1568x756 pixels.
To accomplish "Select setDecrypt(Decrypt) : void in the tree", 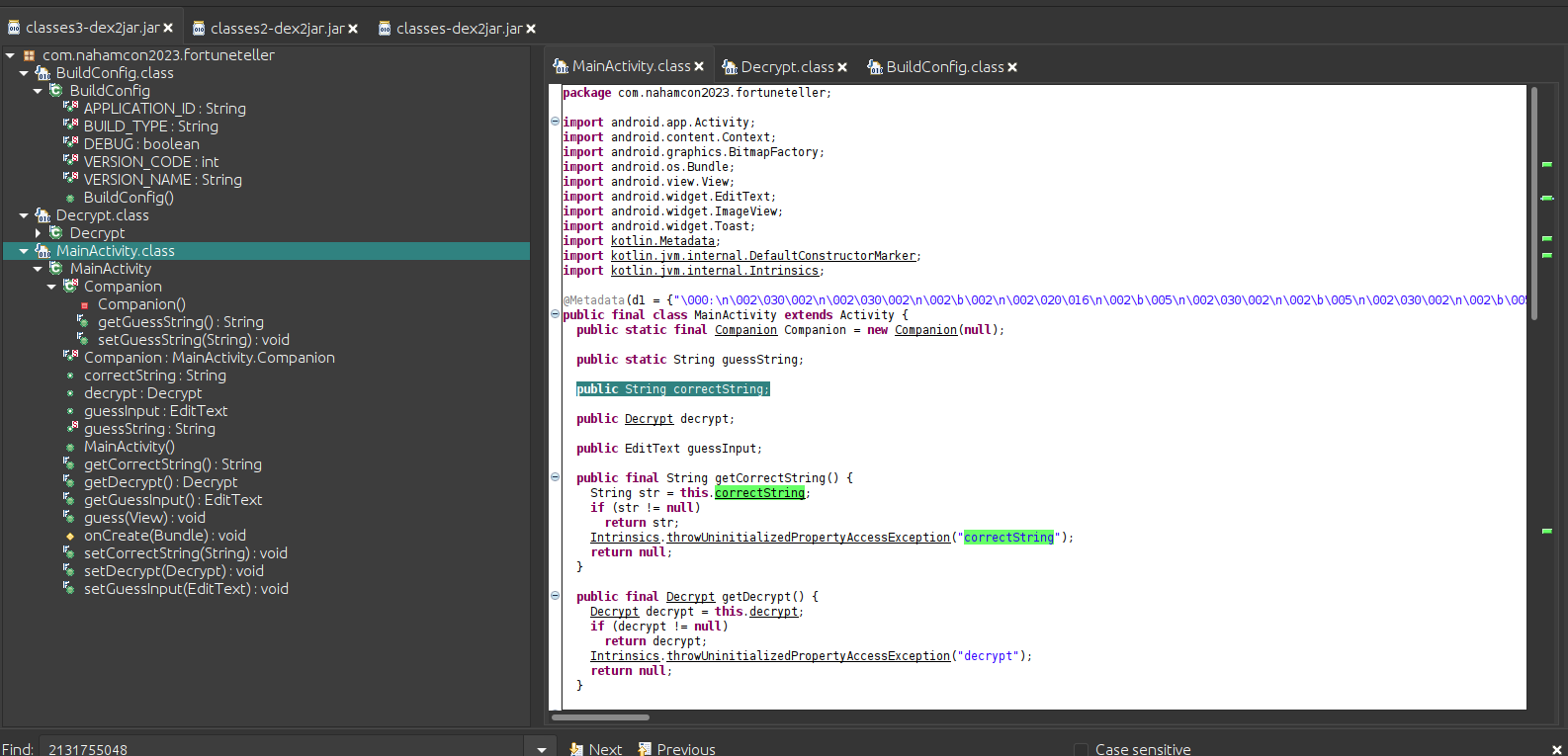I will pos(174,571).
